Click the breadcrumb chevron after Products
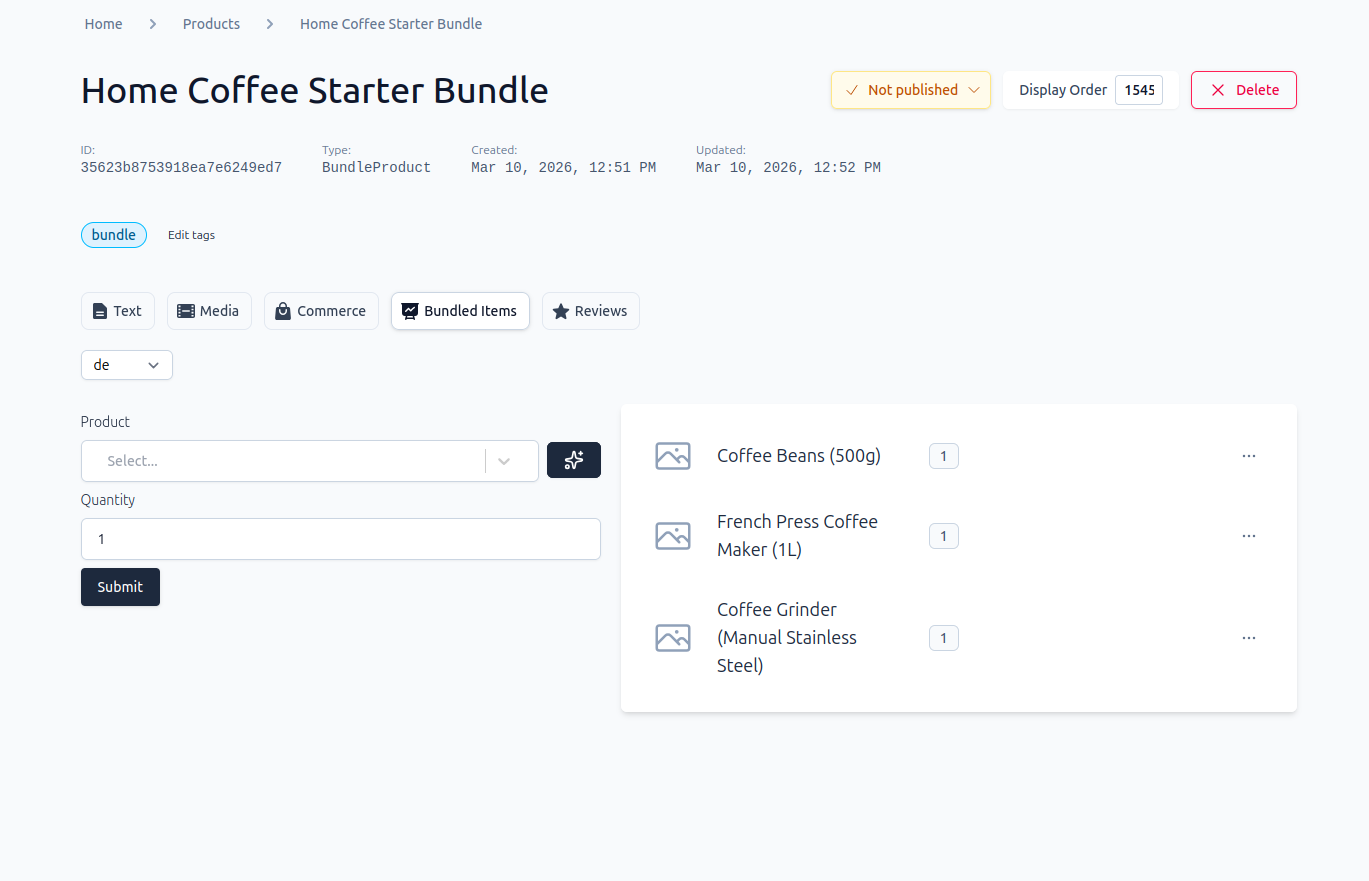This screenshot has width=1369, height=881. coord(270,24)
